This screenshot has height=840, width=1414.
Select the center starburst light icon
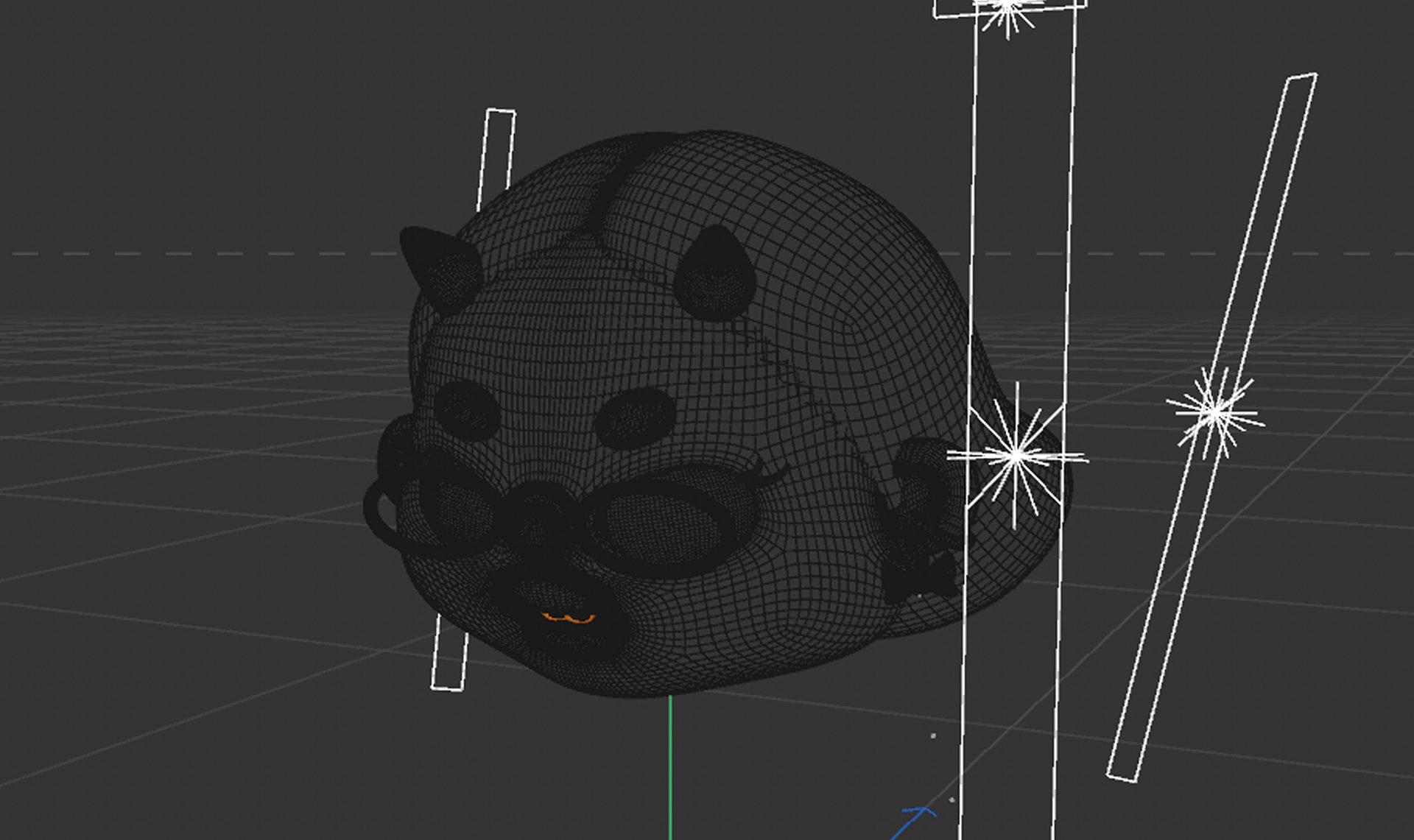(x=1016, y=456)
